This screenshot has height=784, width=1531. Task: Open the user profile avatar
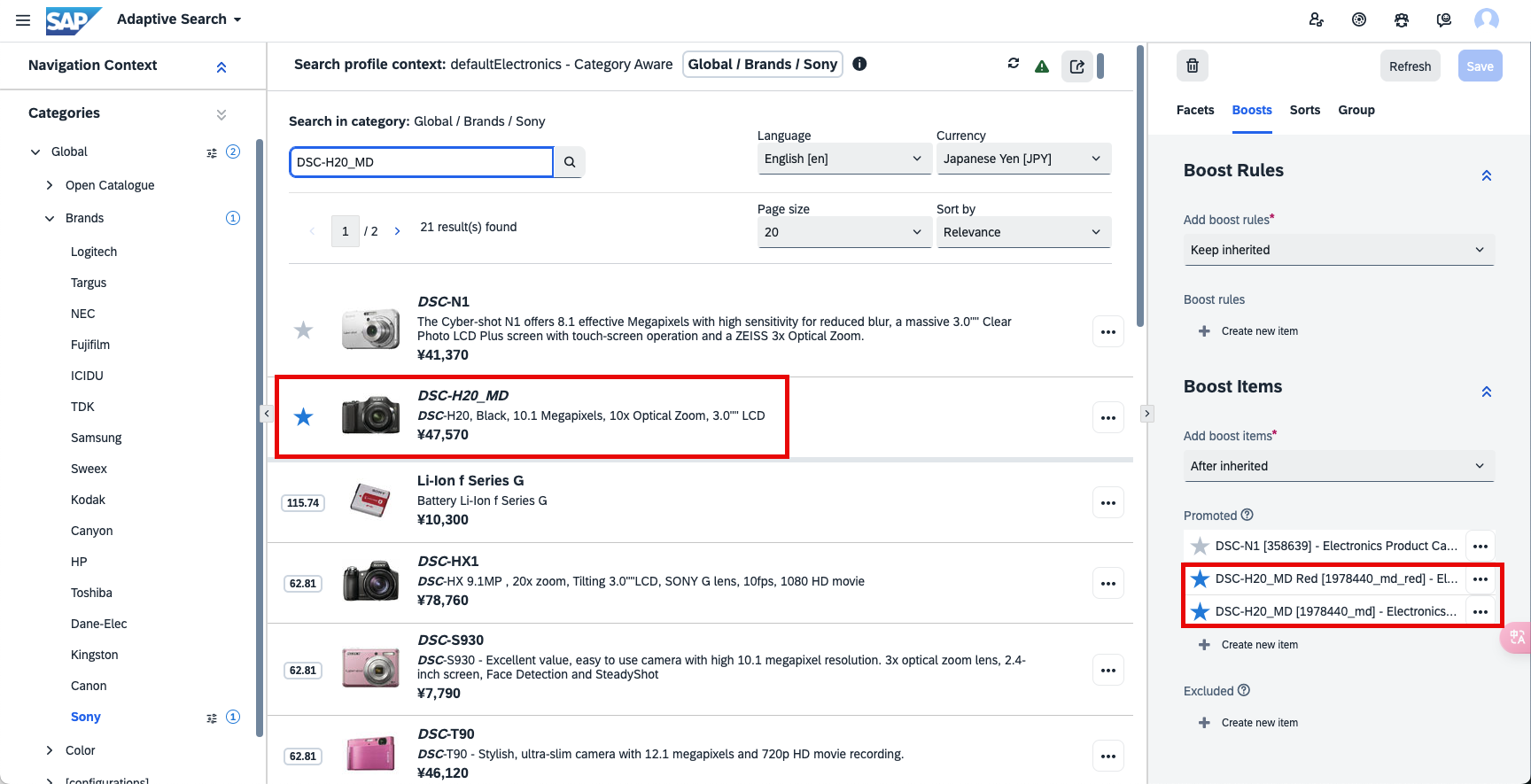pyautogui.click(x=1487, y=19)
